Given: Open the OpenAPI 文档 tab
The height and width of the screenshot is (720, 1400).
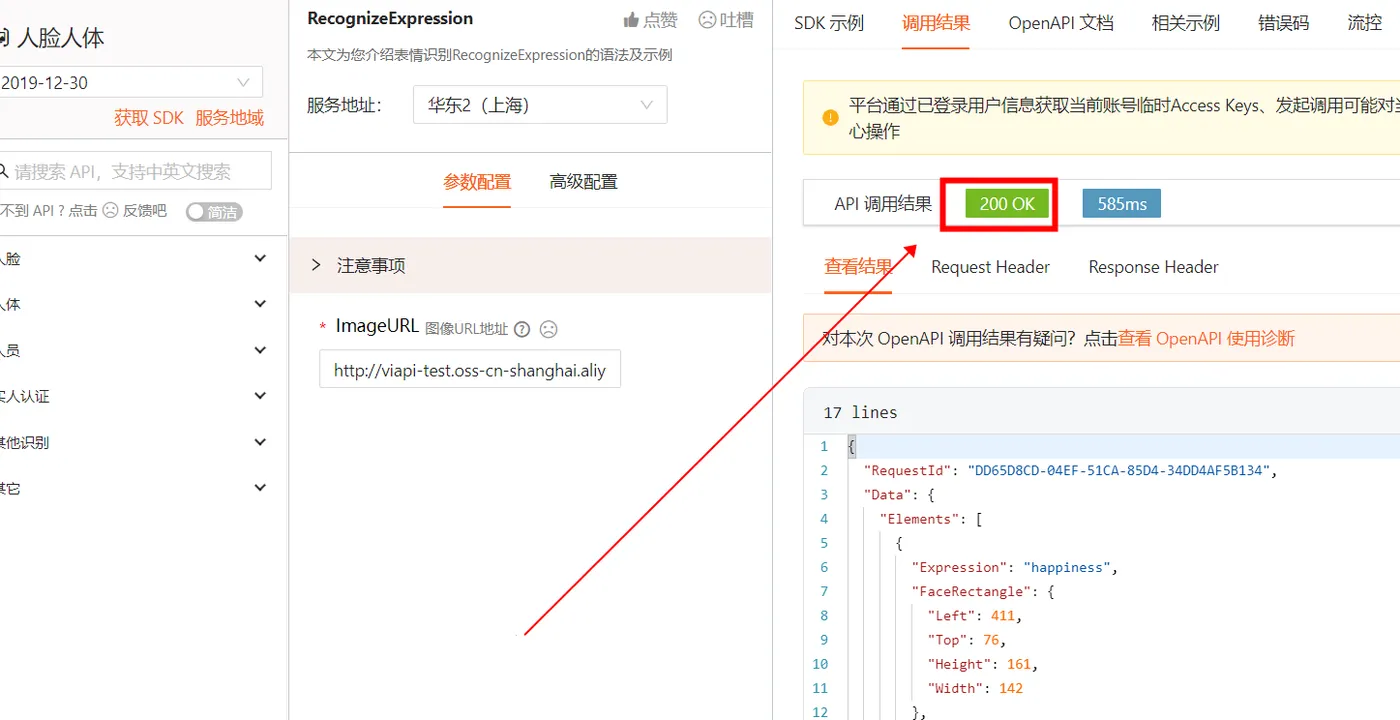Looking at the screenshot, I should (x=1061, y=22).
